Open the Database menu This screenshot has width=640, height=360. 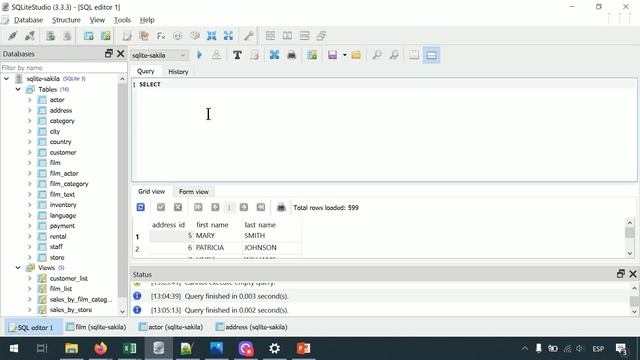pyautogui.click(x=28, y=20)
